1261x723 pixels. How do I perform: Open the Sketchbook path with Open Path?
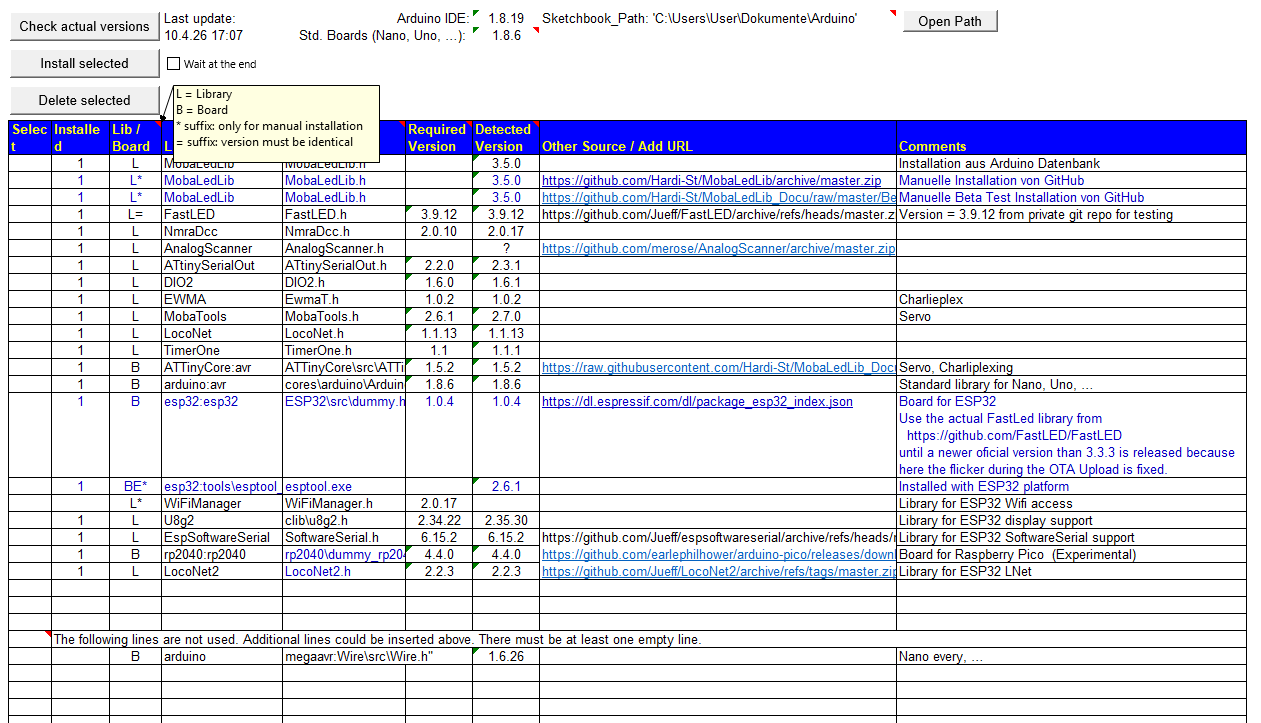pos(949,21)
